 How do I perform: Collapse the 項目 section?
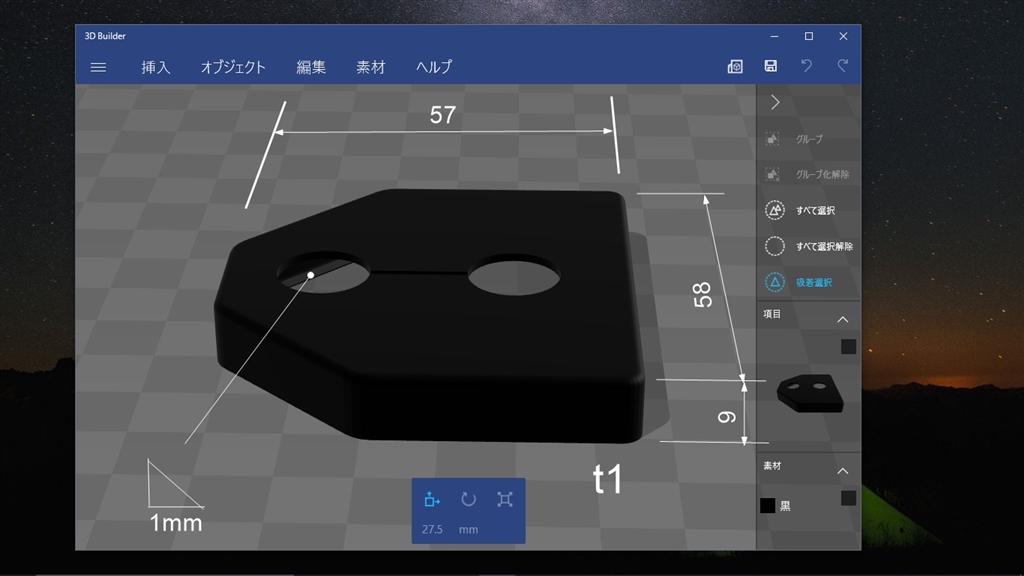coord(842,319)
